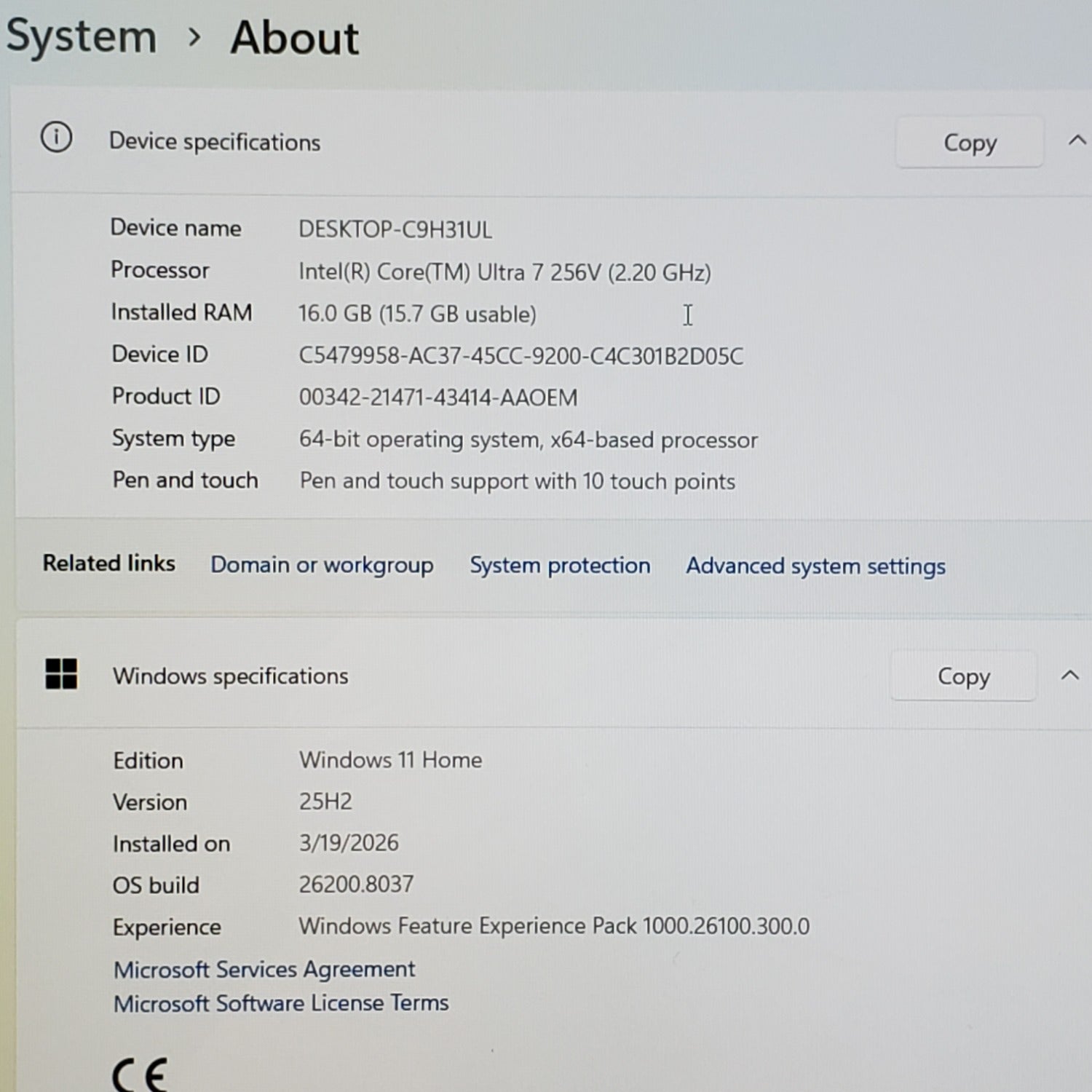Open Domain or workgroup link
The image size is (1092, 1092).
(322, 565)
